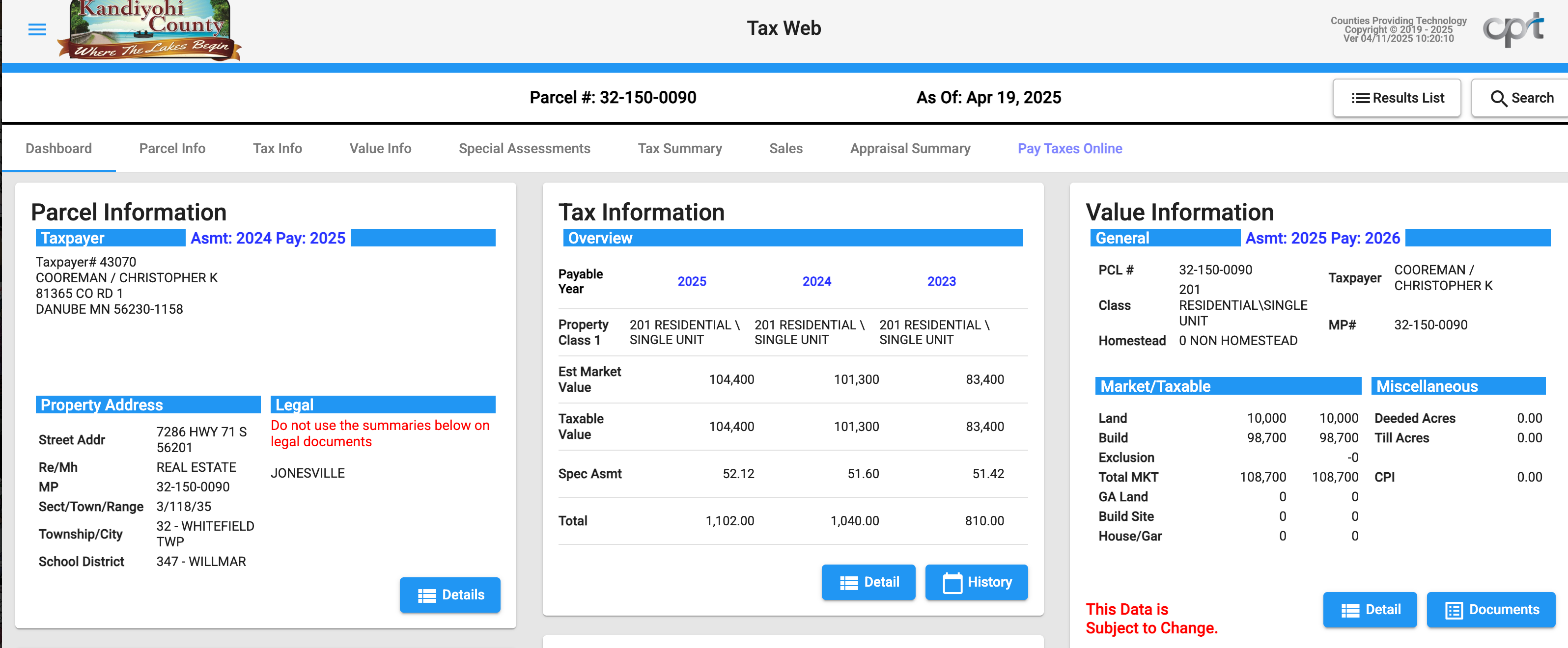Viewport: 1568px width, 648px height.
Task: Click the list icon on Details button
Action: (427, 595)
